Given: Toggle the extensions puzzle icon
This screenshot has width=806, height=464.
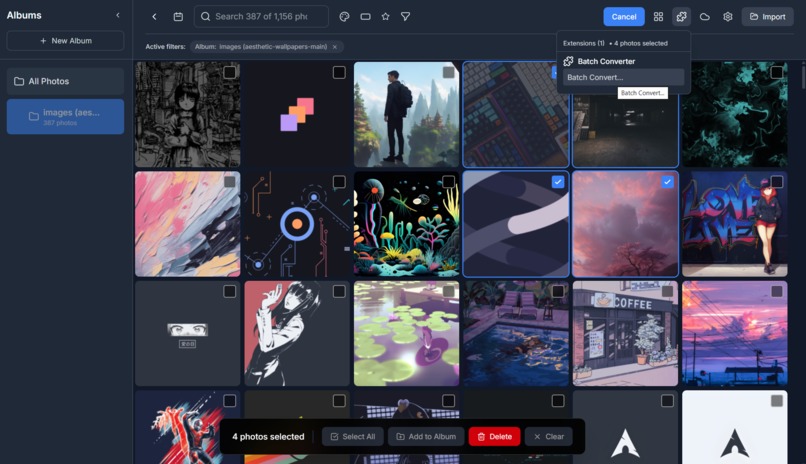Looking at the screenshot, I should tap(681, 16).
